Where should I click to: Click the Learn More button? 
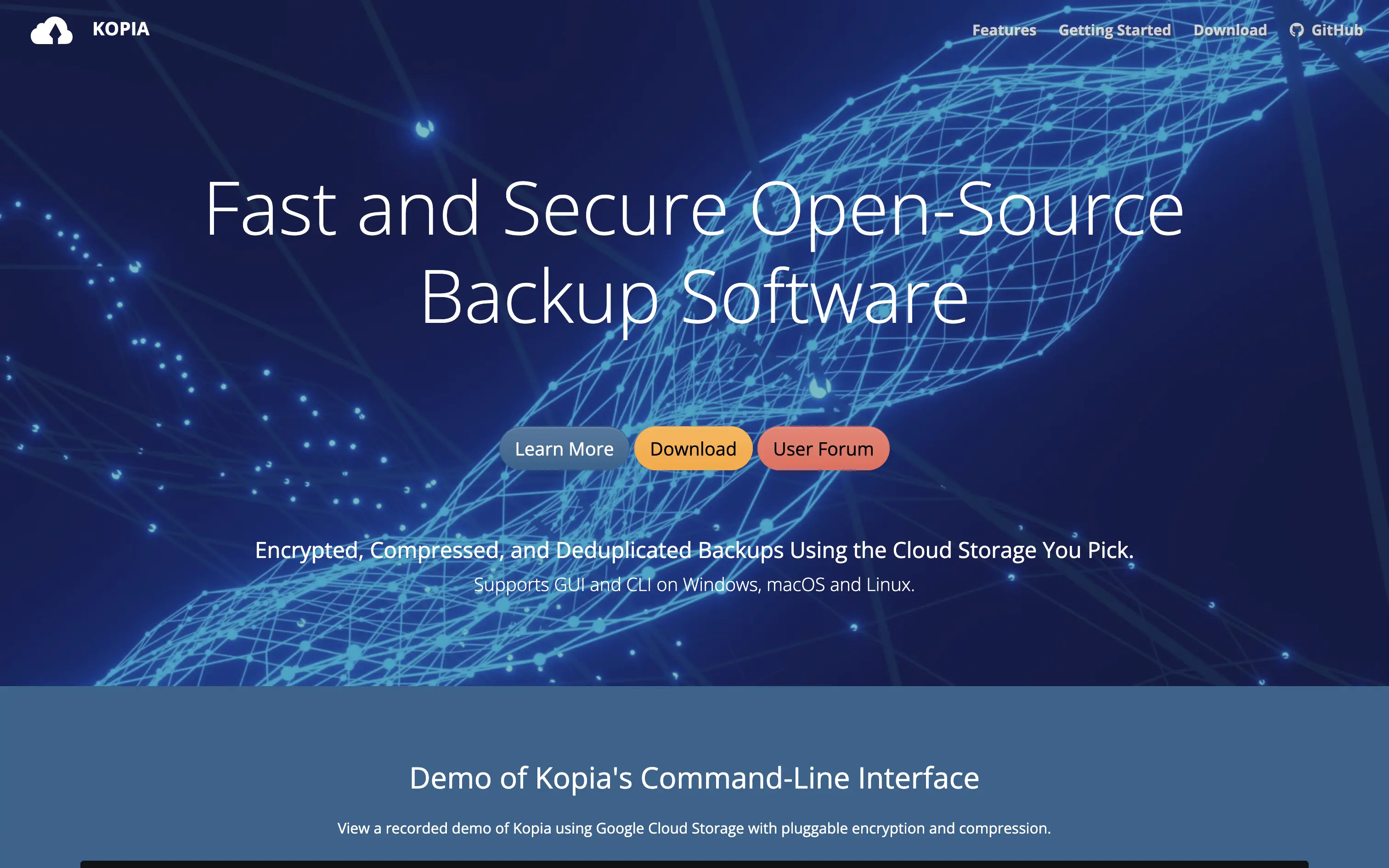tap(564, 448)
